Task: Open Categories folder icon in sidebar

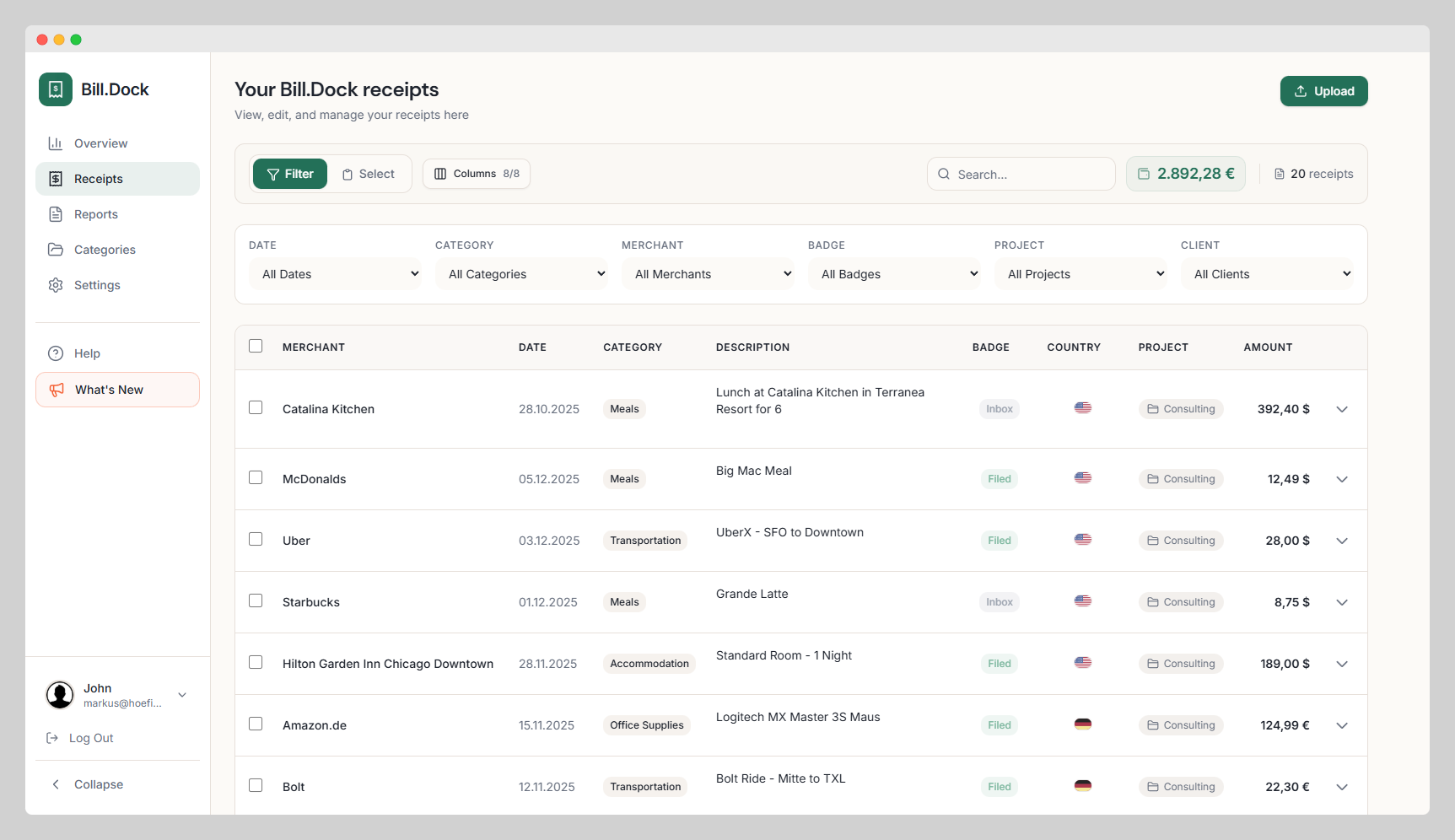Action: [x=56, y=250]
